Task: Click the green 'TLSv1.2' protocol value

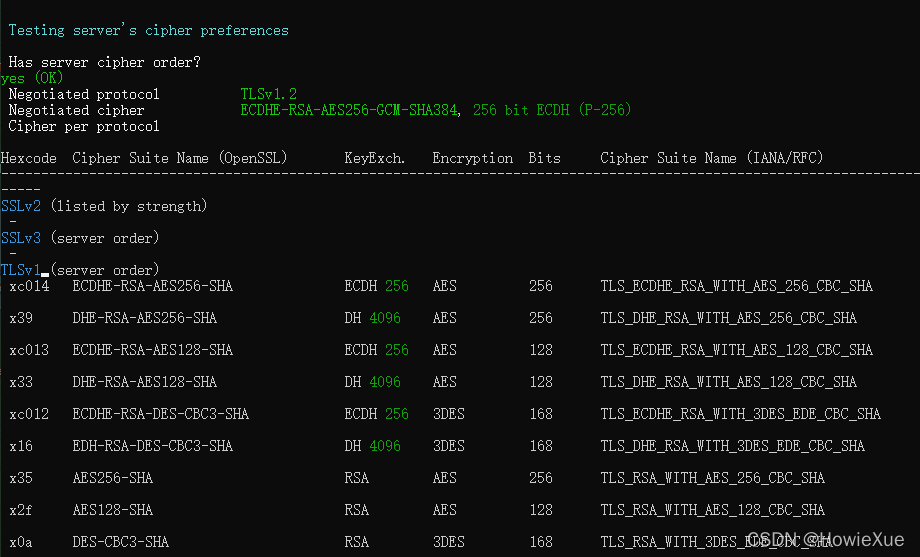Action: coord(269,94)
